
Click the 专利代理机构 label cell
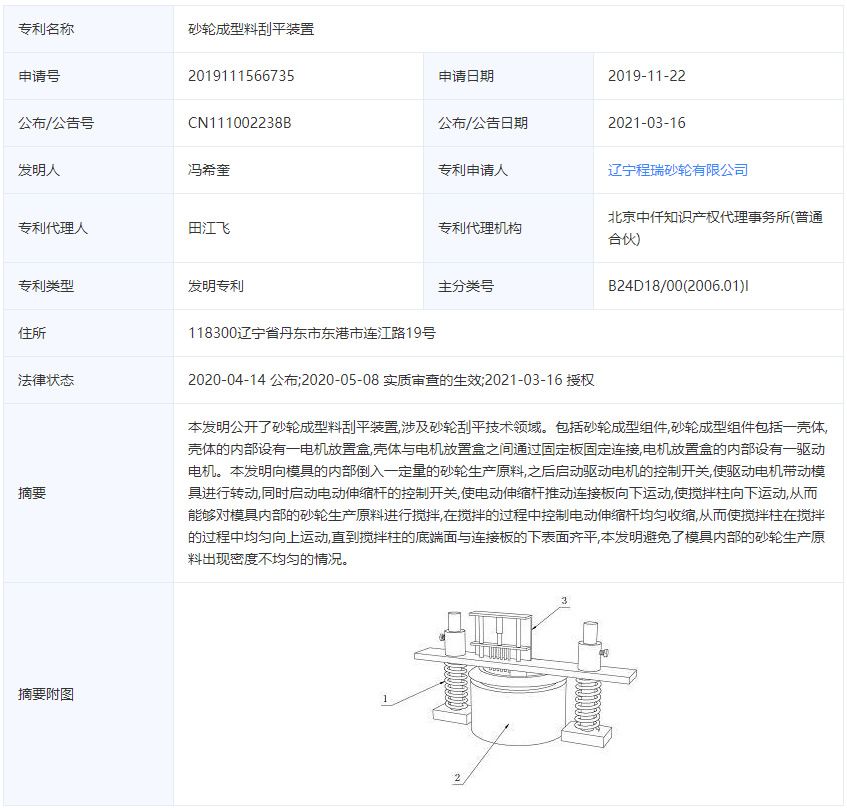[x=508, y=228]
